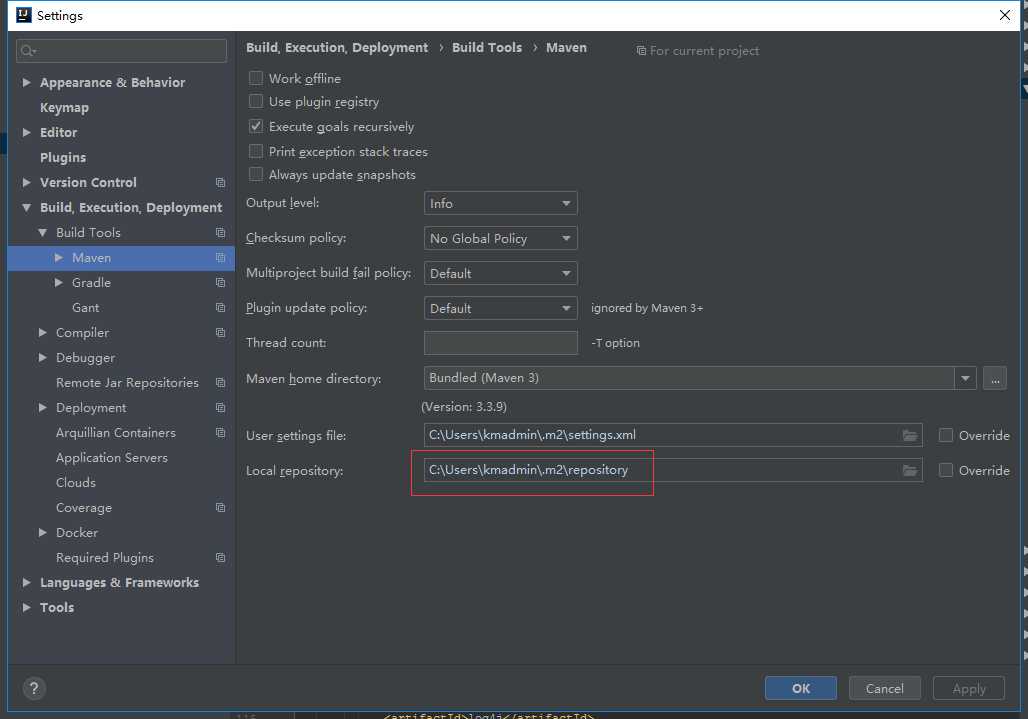This screenshot has width=1028, height=719.
Task: Click the per-project icon next to Remote Jar Repositories
Action: point(220,383)
